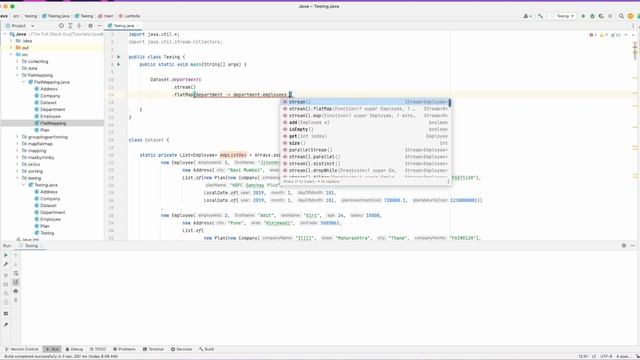Choose get(int index) completion suggestion
The width and height of the screenshot is (640, 360).
coord(365,136)
